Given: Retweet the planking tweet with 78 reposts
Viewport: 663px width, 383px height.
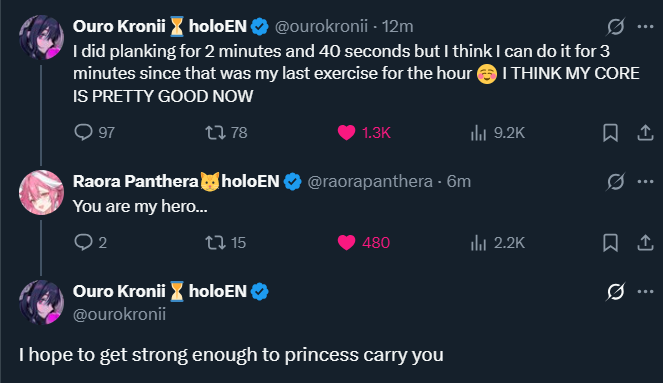Looking at the screenshot, I should coord(215,133).
